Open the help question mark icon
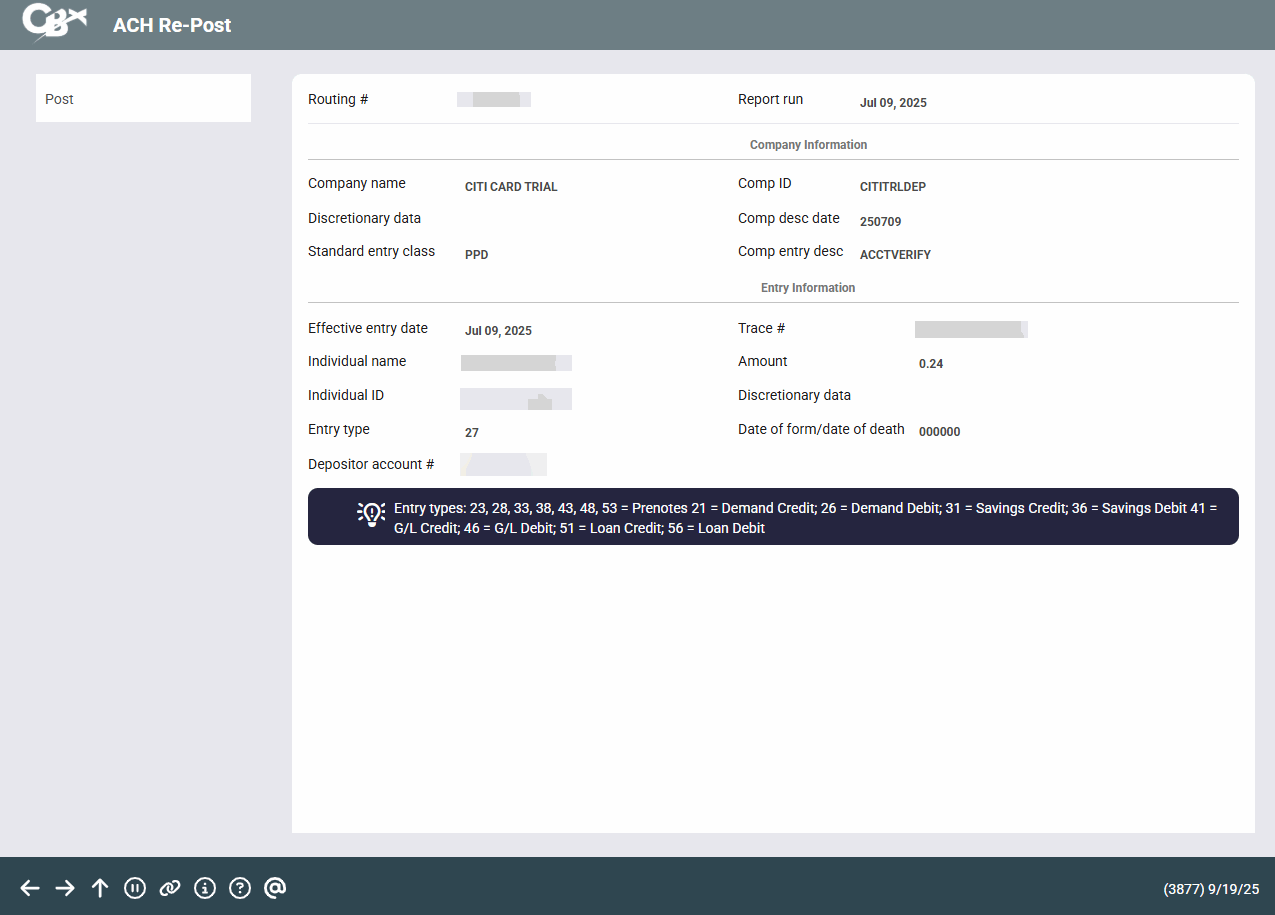 [240, 888]
